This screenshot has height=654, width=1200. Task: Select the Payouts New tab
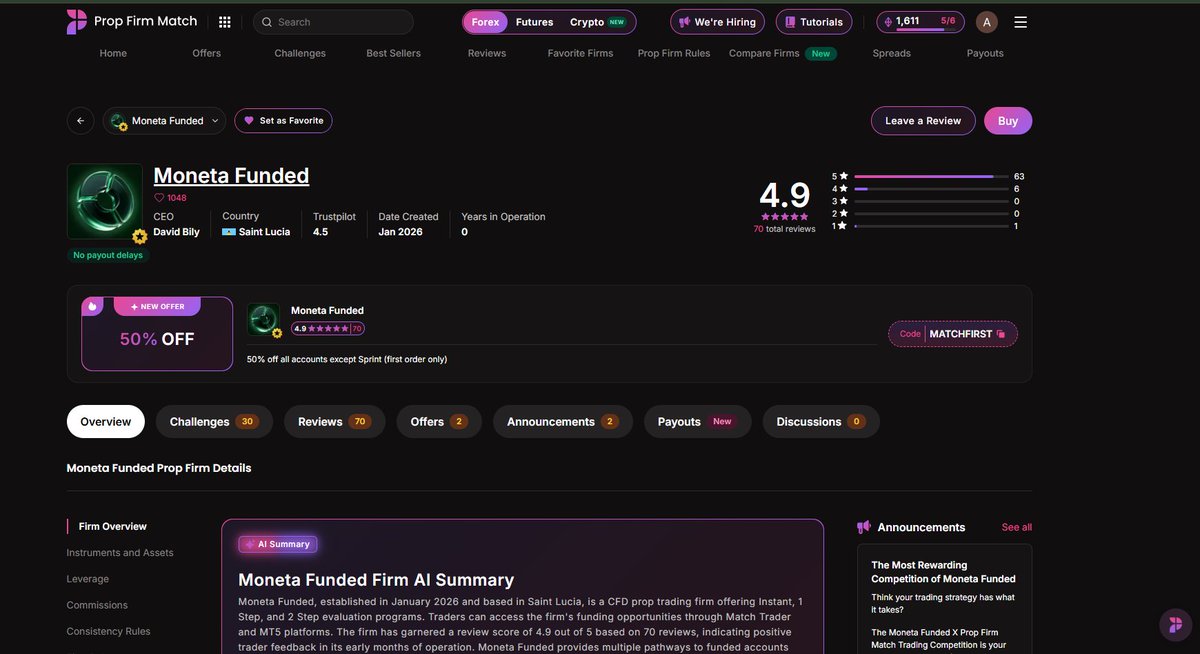pyautogui.click(x=697, y=422)
